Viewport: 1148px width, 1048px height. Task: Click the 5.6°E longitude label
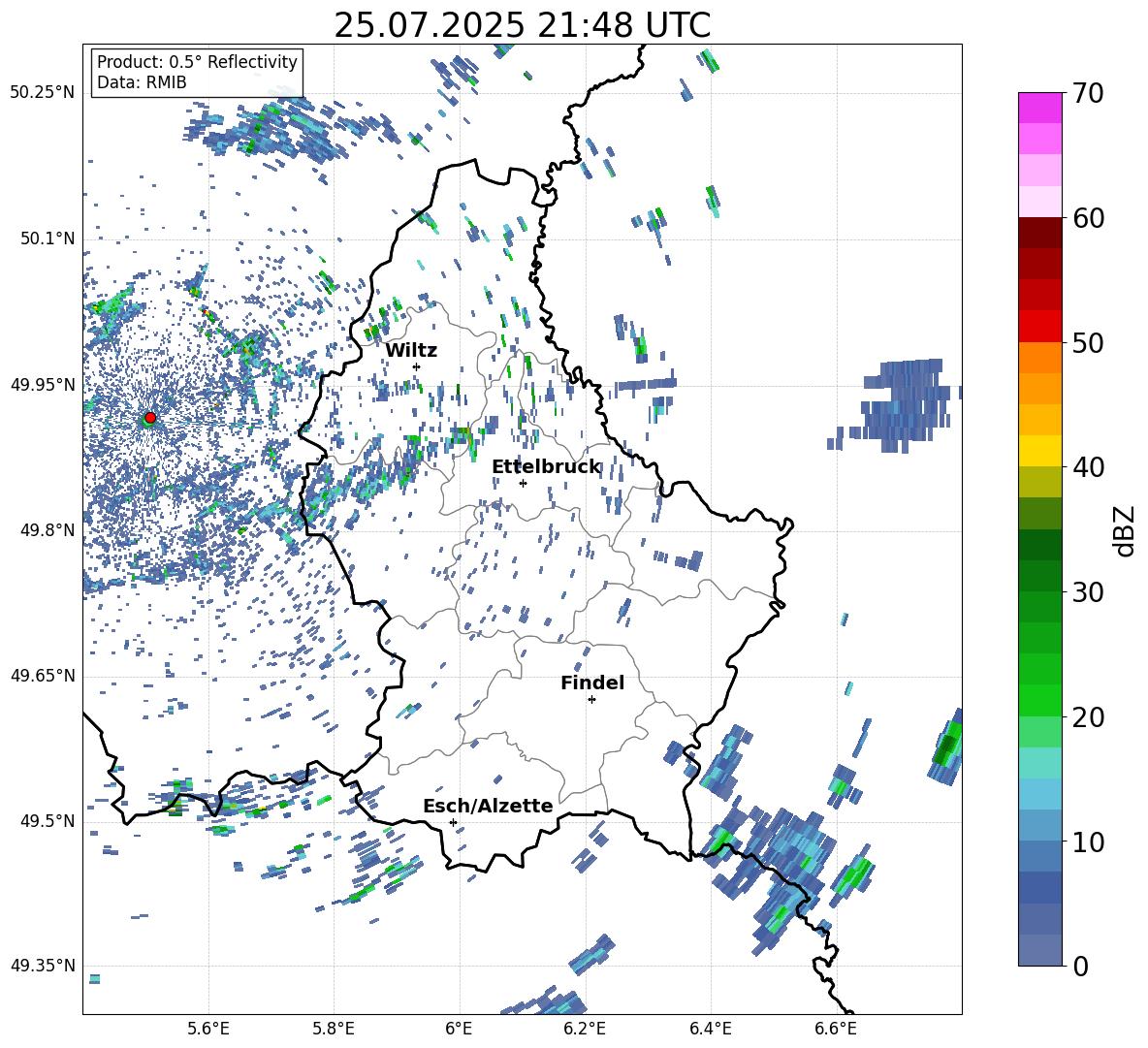coord(207,1029)
